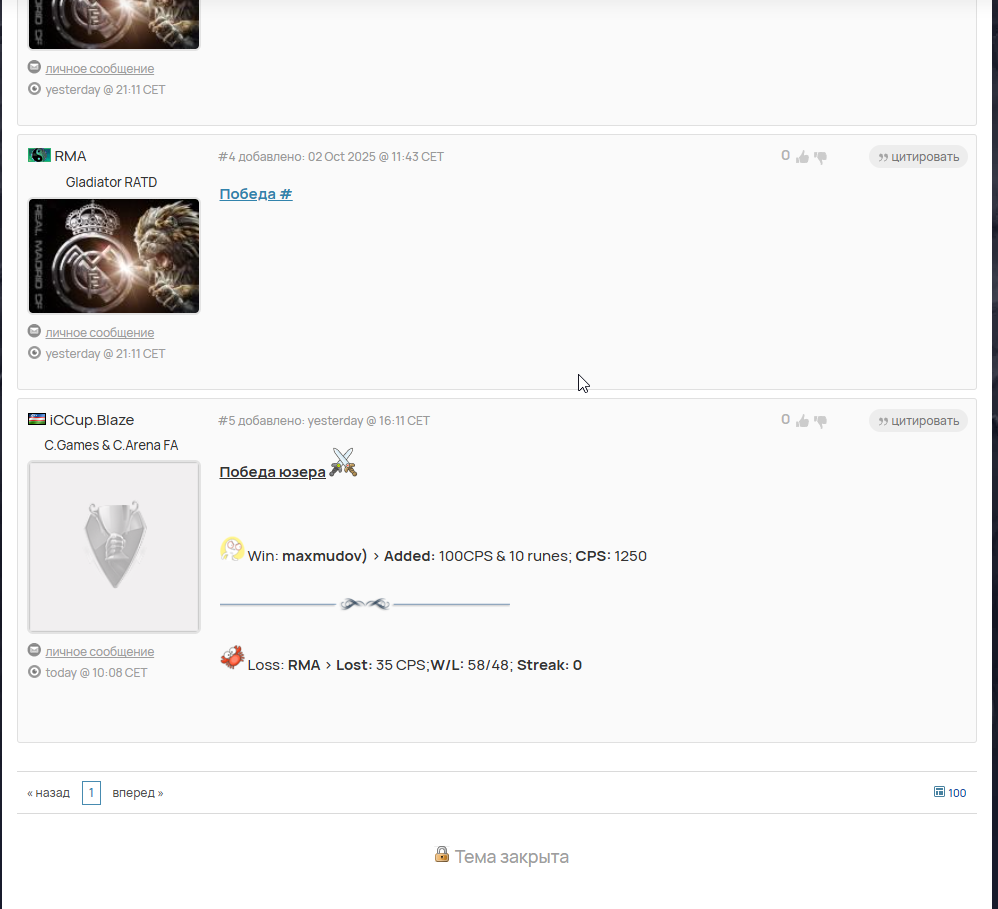998x909 pixels.
Task: Open the posts-per-page 100 selector
Action: (957, 793)
